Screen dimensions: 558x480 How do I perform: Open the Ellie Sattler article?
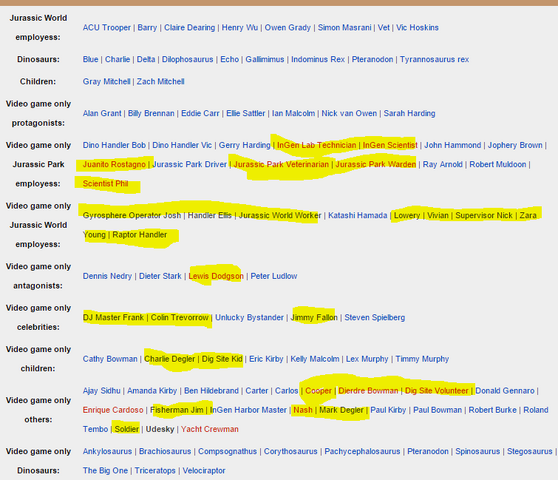(246, 114)
